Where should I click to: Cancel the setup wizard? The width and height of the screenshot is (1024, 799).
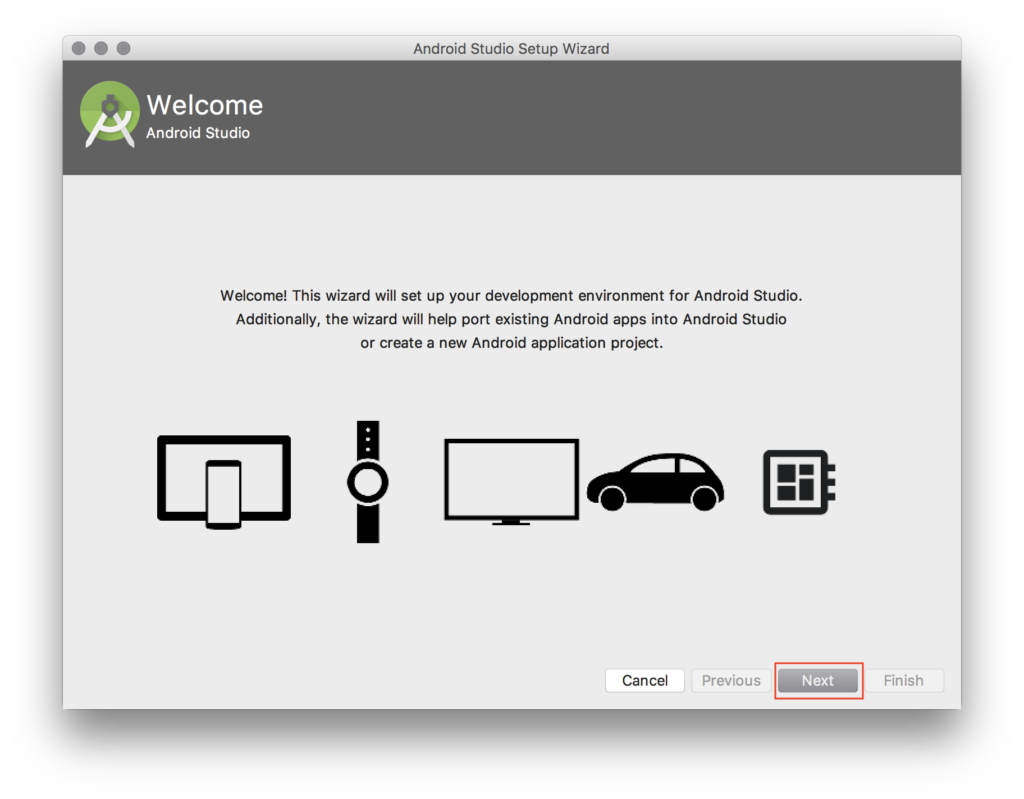[x=645, y=681]
